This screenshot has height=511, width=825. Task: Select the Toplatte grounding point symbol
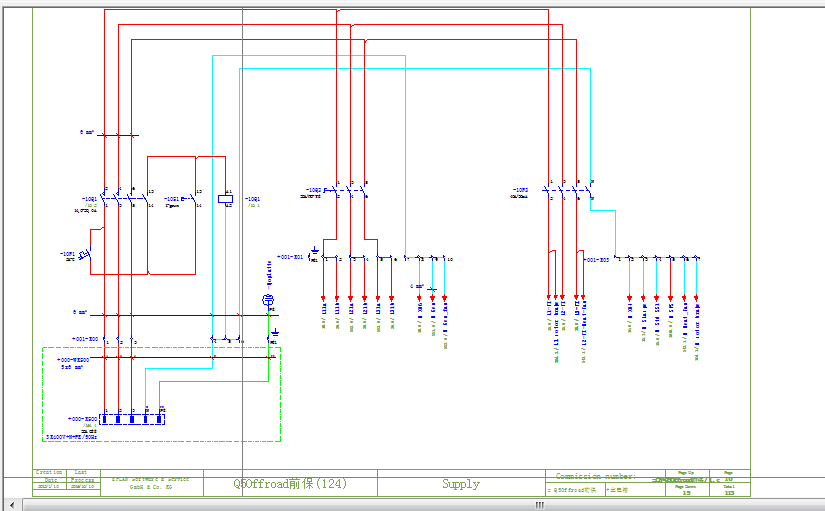(x=268, y=300)
